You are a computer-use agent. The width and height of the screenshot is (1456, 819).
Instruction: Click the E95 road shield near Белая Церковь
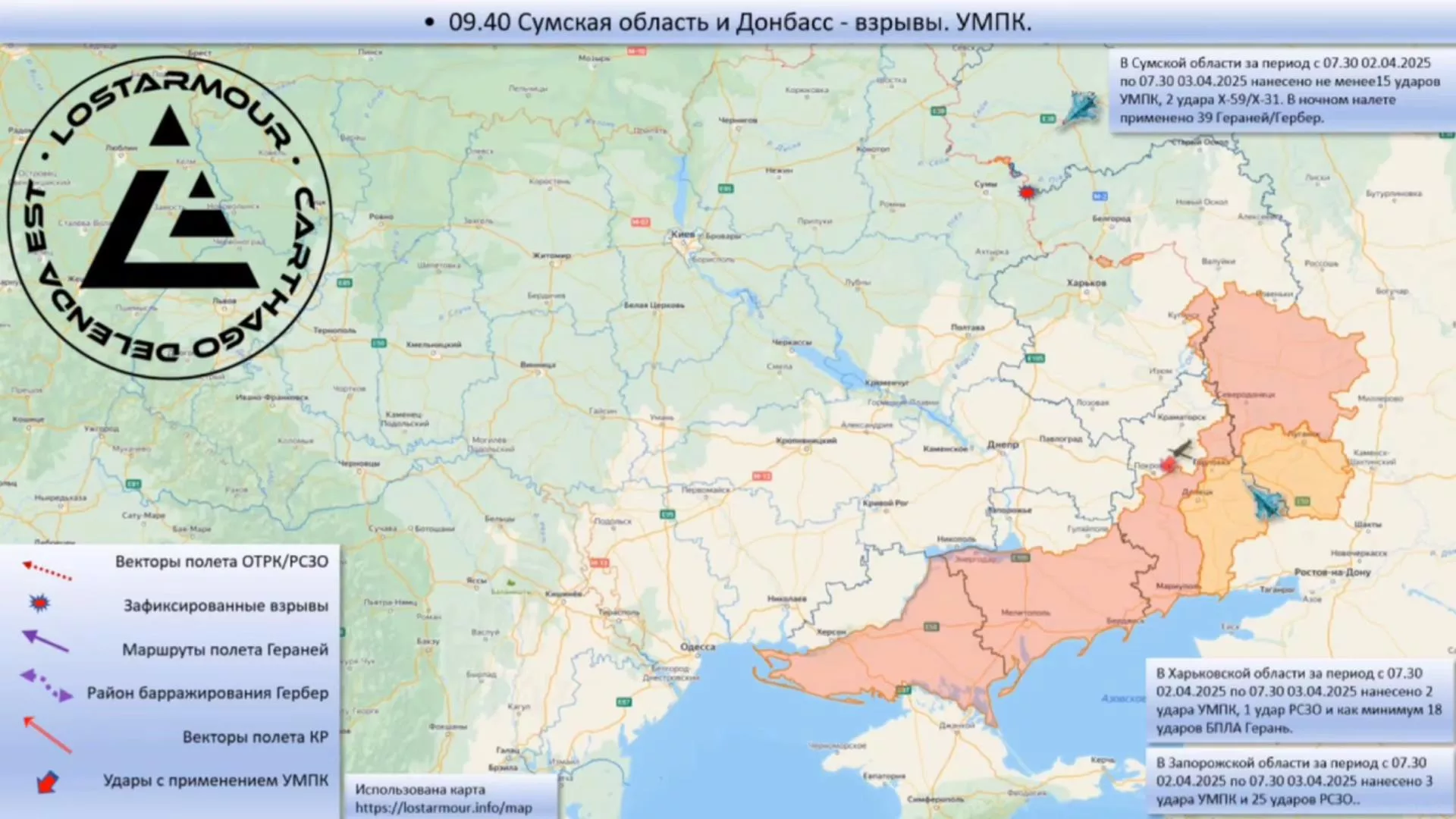pos(725,188)
